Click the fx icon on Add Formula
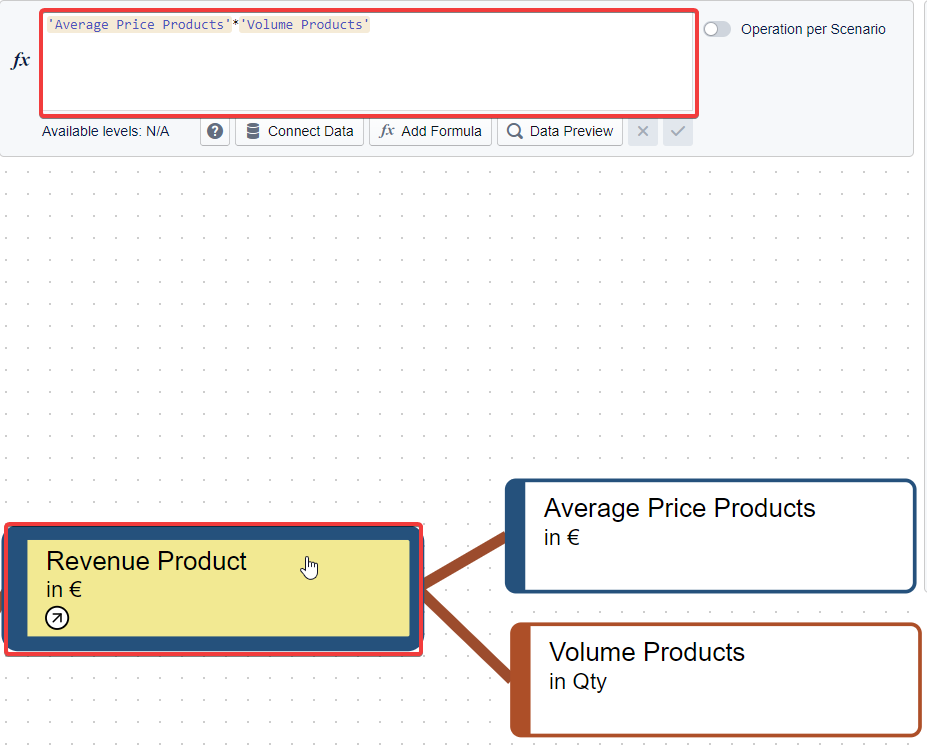The height and width of the screenshot is (746, 927). pyautogui.click(x=387, y=131)
